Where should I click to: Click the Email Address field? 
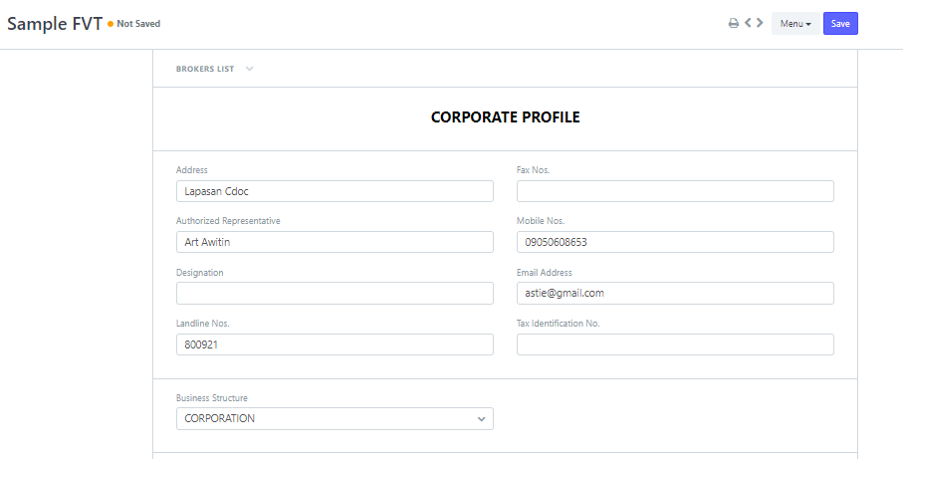[675, 293]
